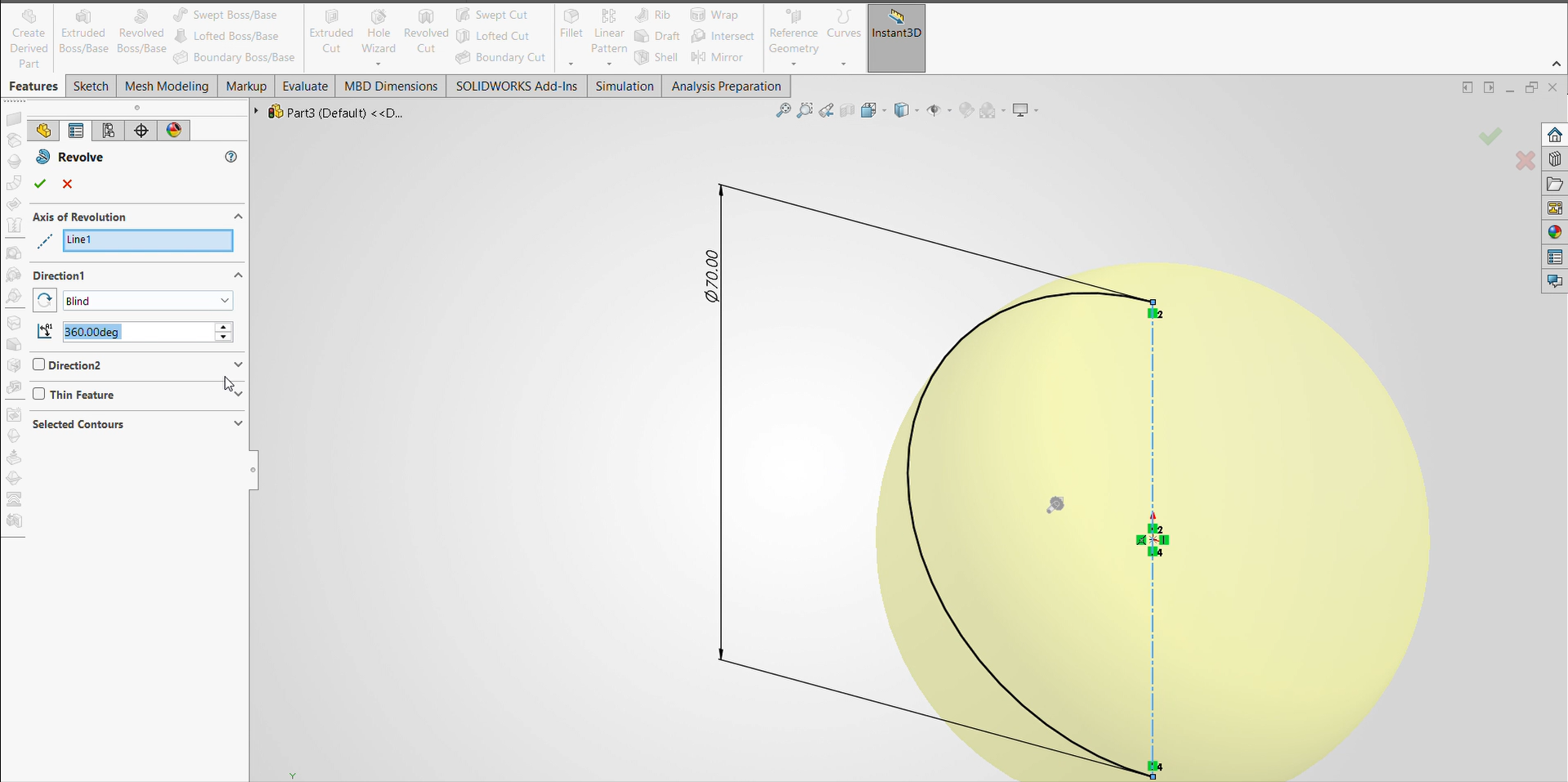Image resolution: width=1568 pixels, height=782 pixels.
Task: Open the Mesh Modeling tab
Action: coord(167,86)
